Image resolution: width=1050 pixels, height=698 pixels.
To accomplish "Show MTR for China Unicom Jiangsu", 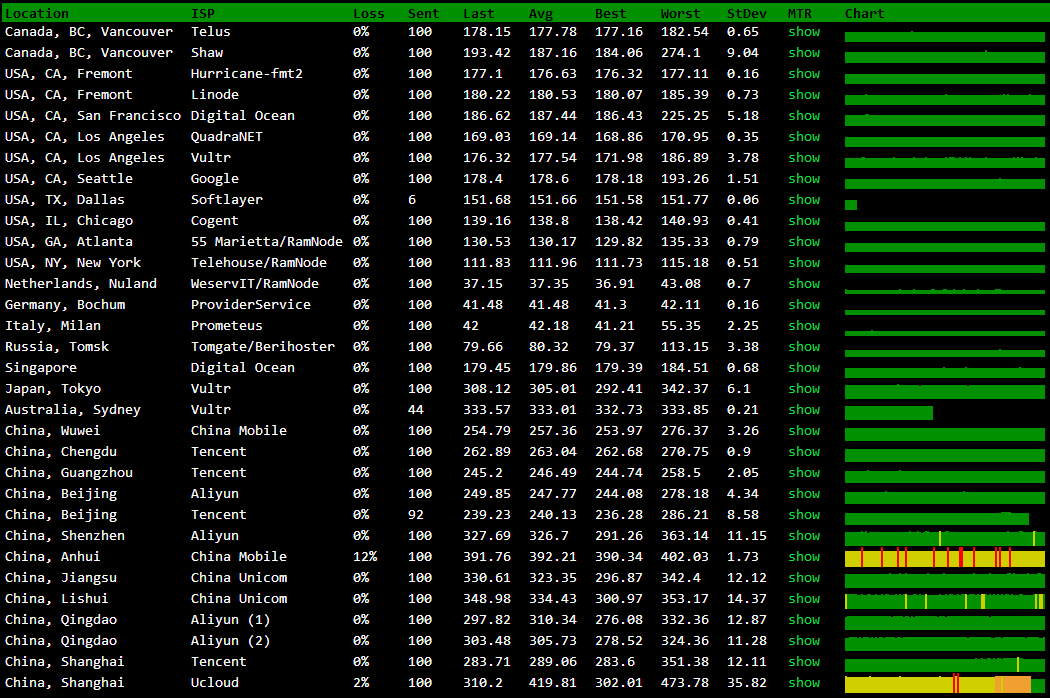I will point(804,577).
